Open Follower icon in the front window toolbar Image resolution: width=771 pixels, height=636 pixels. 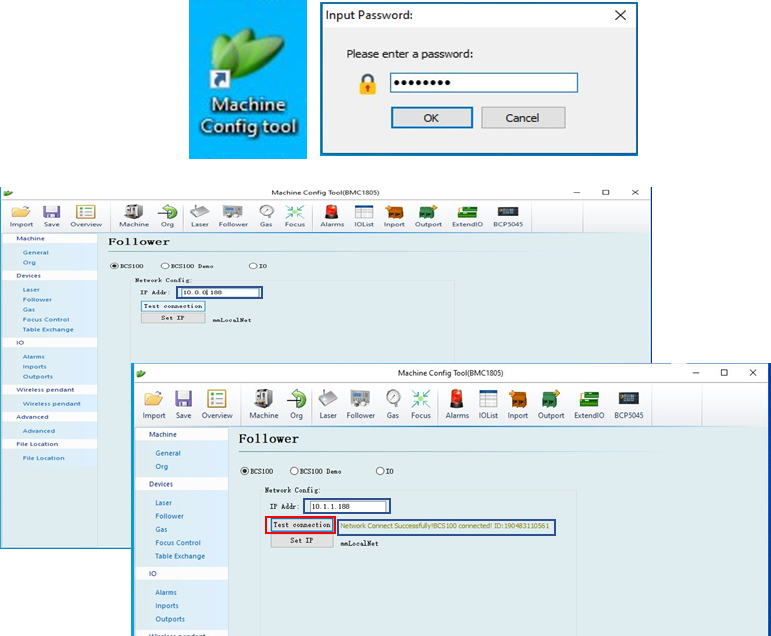tap(360, 405)
